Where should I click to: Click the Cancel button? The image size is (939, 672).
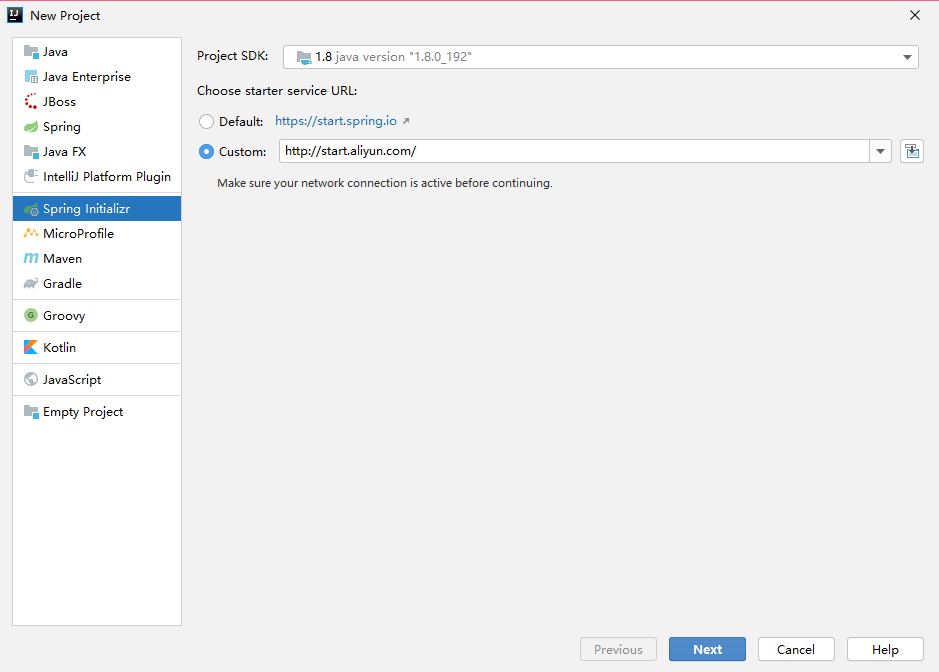click(796, 649)
